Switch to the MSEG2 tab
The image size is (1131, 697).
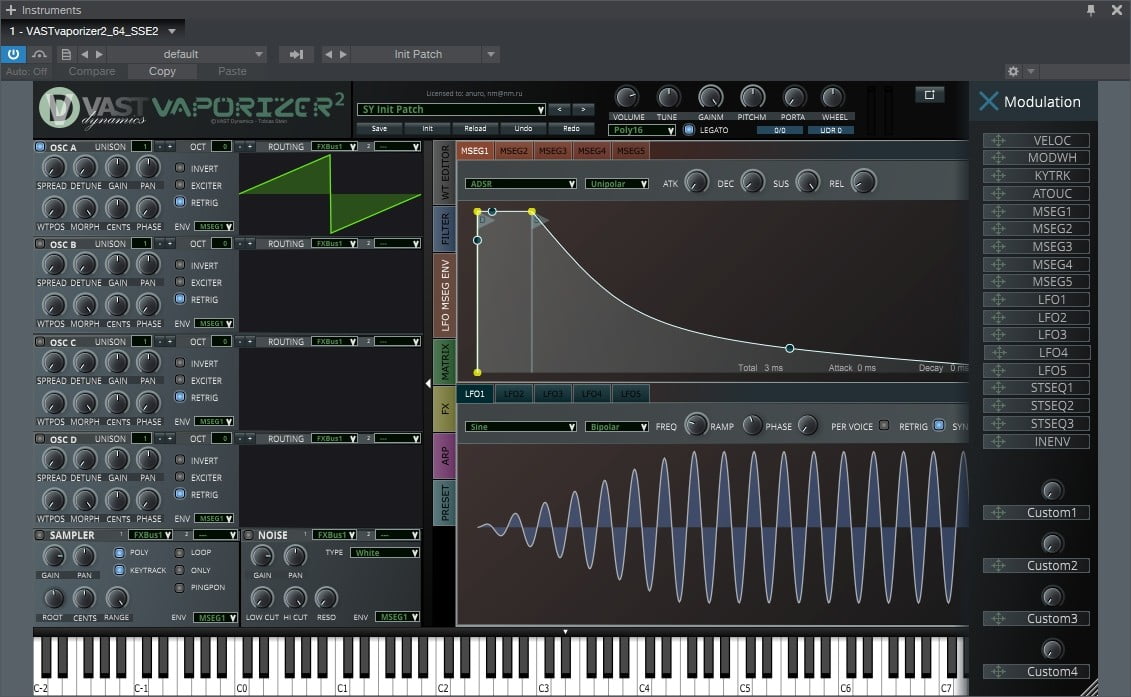[514, 151]
